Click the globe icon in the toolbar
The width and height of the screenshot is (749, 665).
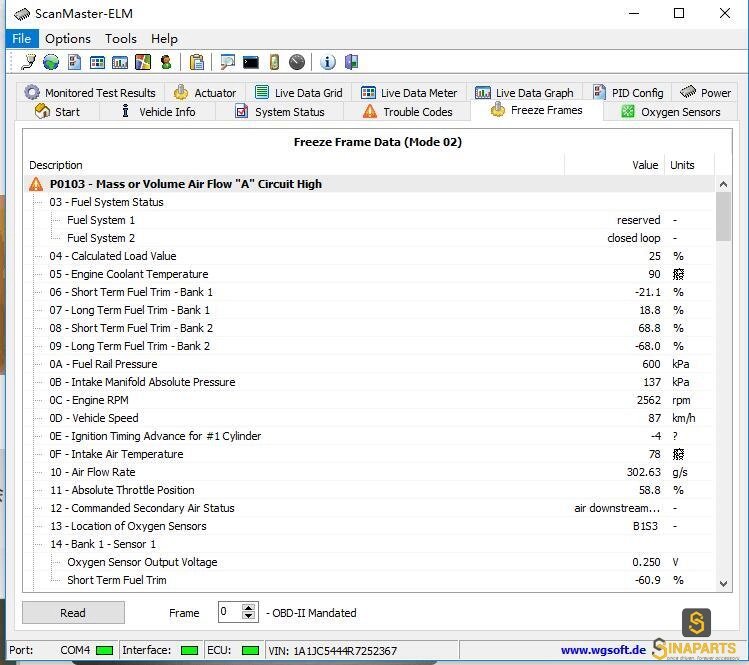coord(51,62)
